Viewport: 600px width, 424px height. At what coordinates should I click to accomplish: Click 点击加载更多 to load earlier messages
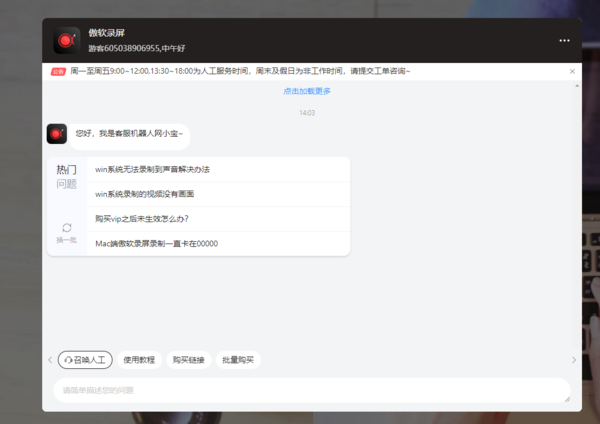pyautogui.click(x=307, y=91)
